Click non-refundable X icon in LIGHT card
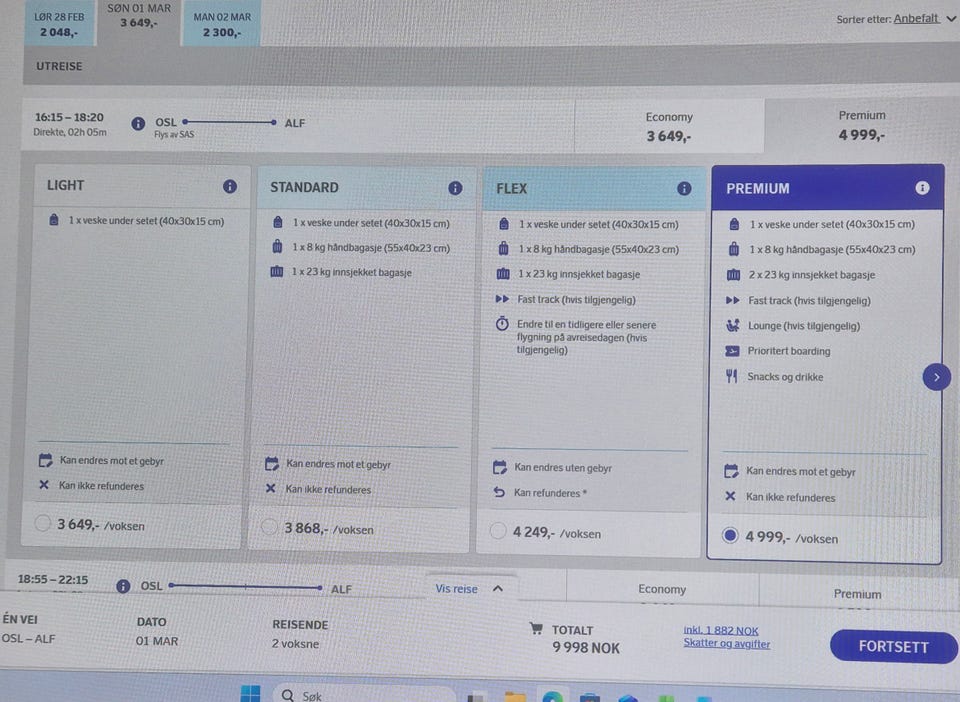 point(44,485)
